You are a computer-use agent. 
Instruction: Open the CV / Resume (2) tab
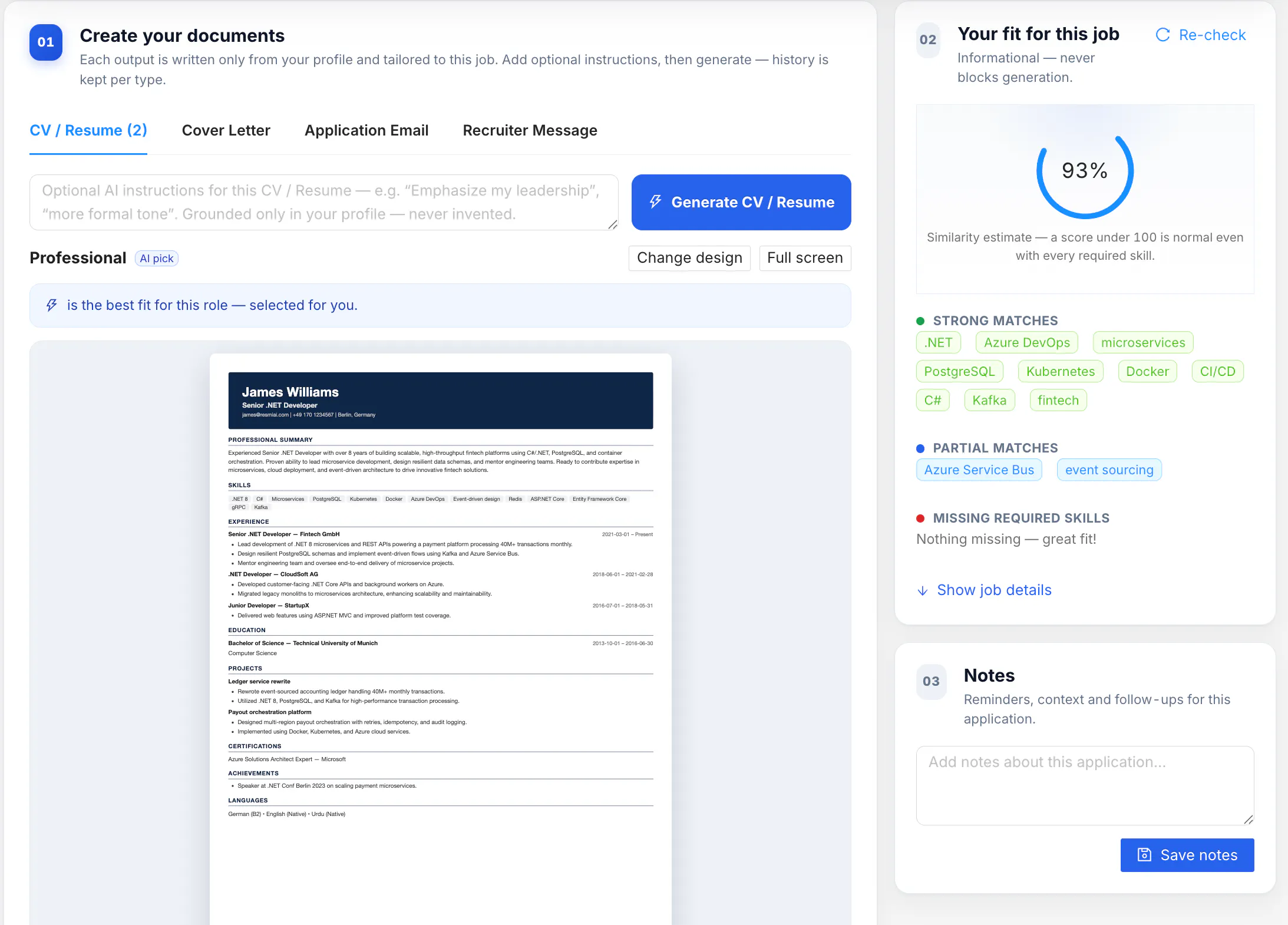(x=88, y=130)
